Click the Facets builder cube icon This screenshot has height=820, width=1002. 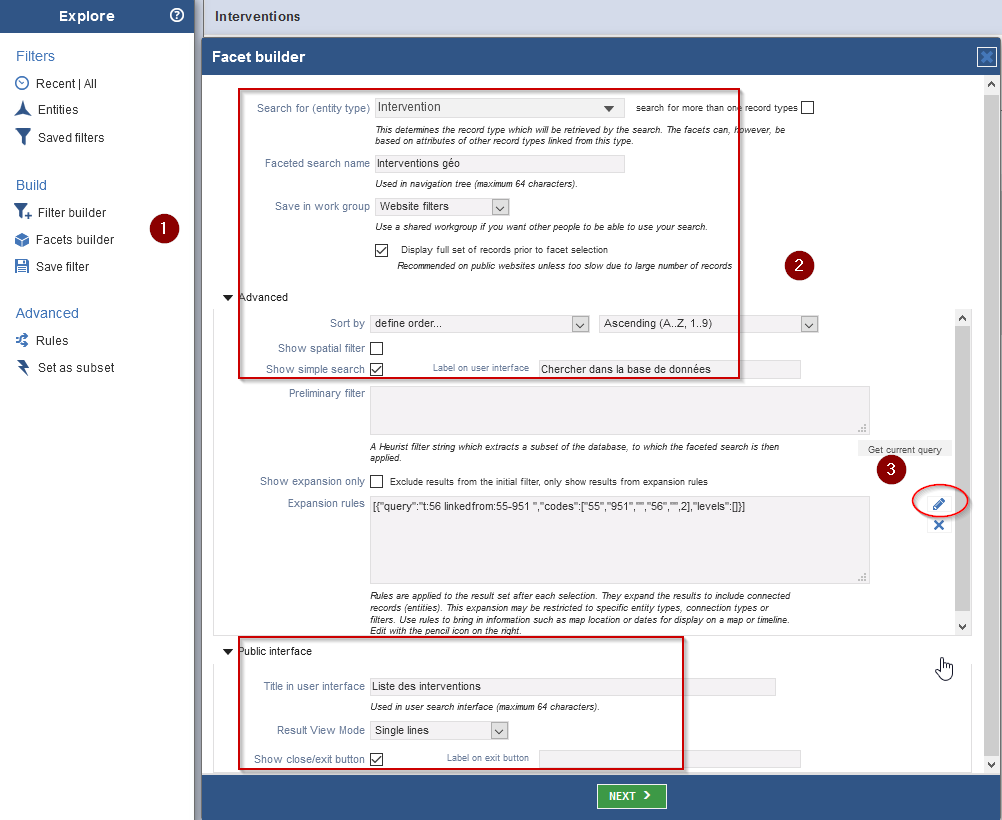tap(22, 239)
